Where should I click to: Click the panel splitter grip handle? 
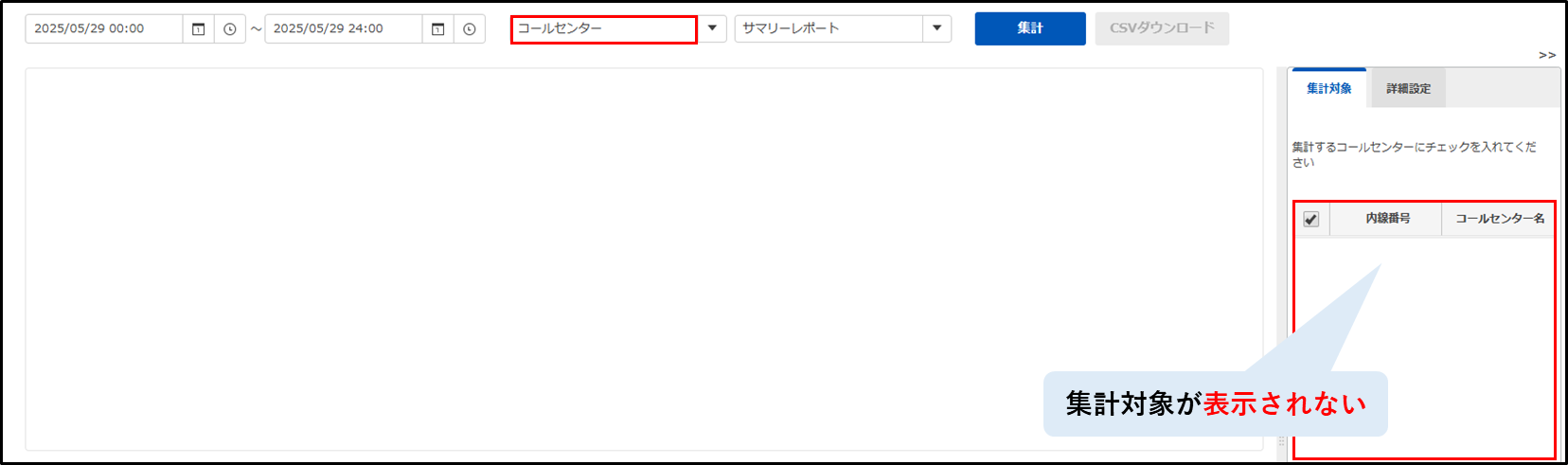(1282, 441)
